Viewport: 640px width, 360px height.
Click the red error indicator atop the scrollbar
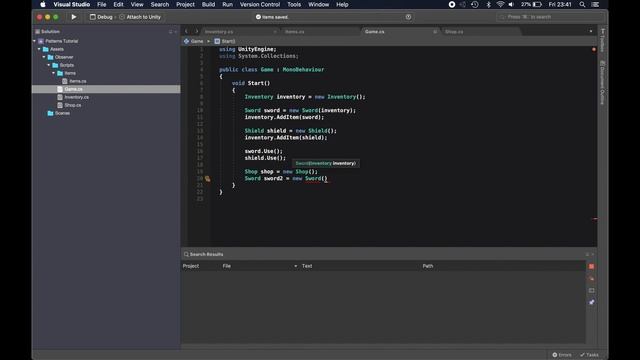[x=594, y=49]
